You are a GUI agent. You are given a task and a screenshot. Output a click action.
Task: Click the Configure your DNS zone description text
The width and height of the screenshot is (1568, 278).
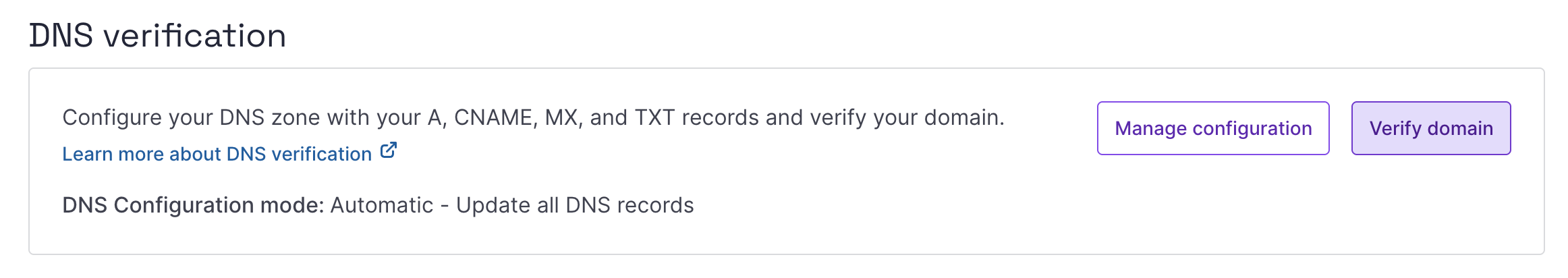tap(533, 118)
